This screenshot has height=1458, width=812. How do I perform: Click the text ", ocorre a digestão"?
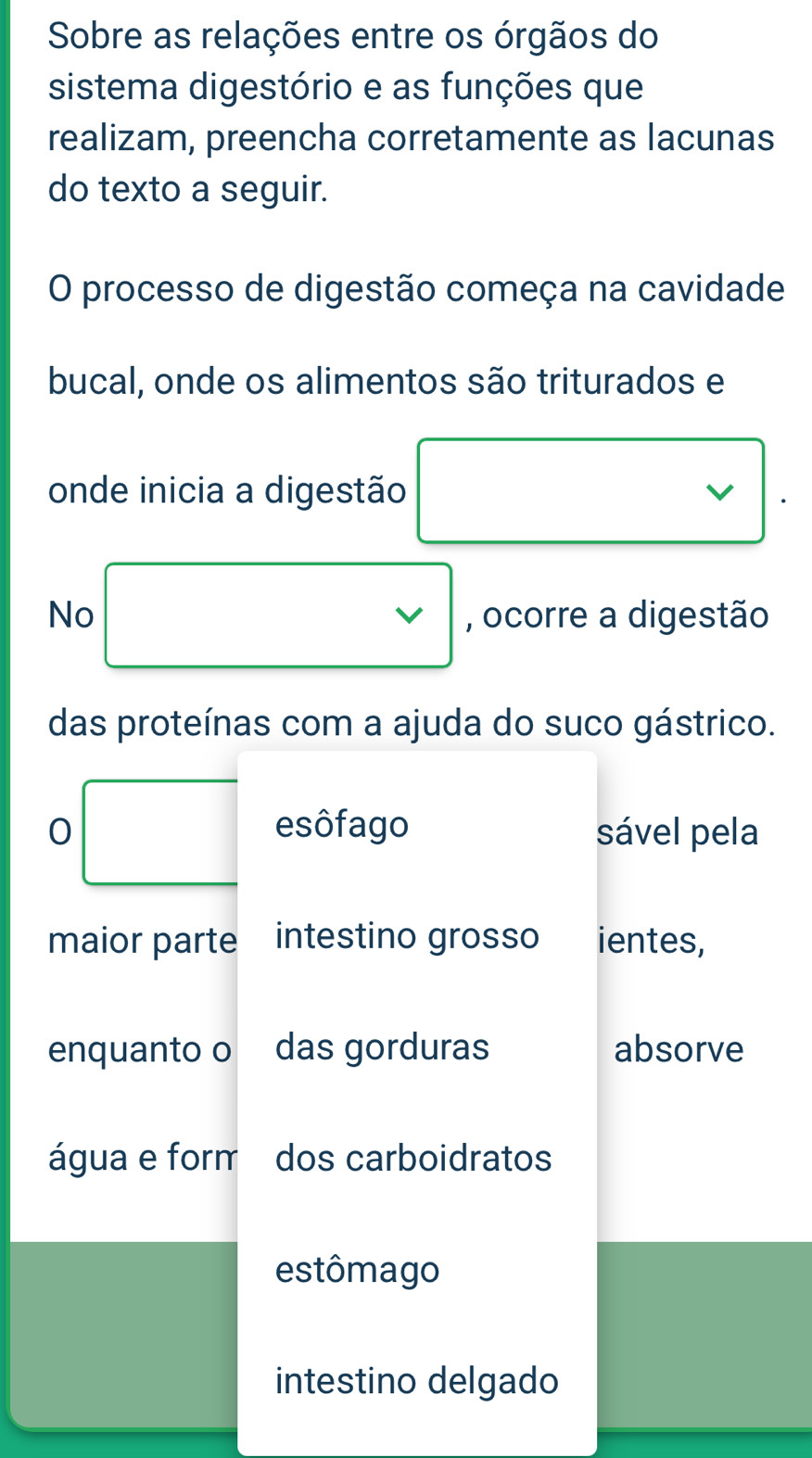[x=617, y=615]
